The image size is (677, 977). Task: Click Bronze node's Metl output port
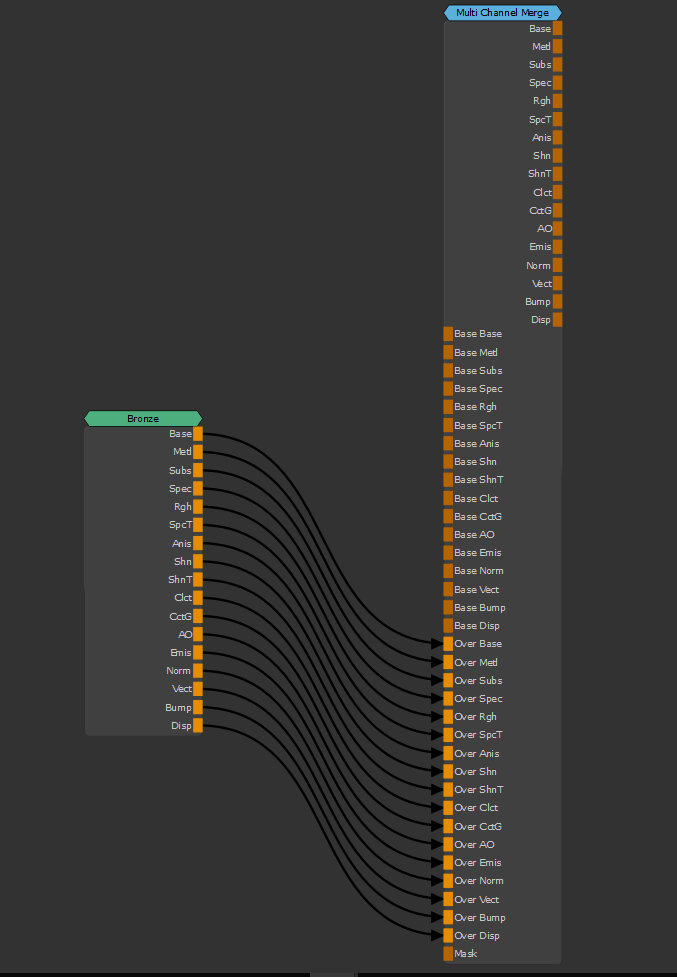click(198, 452)
